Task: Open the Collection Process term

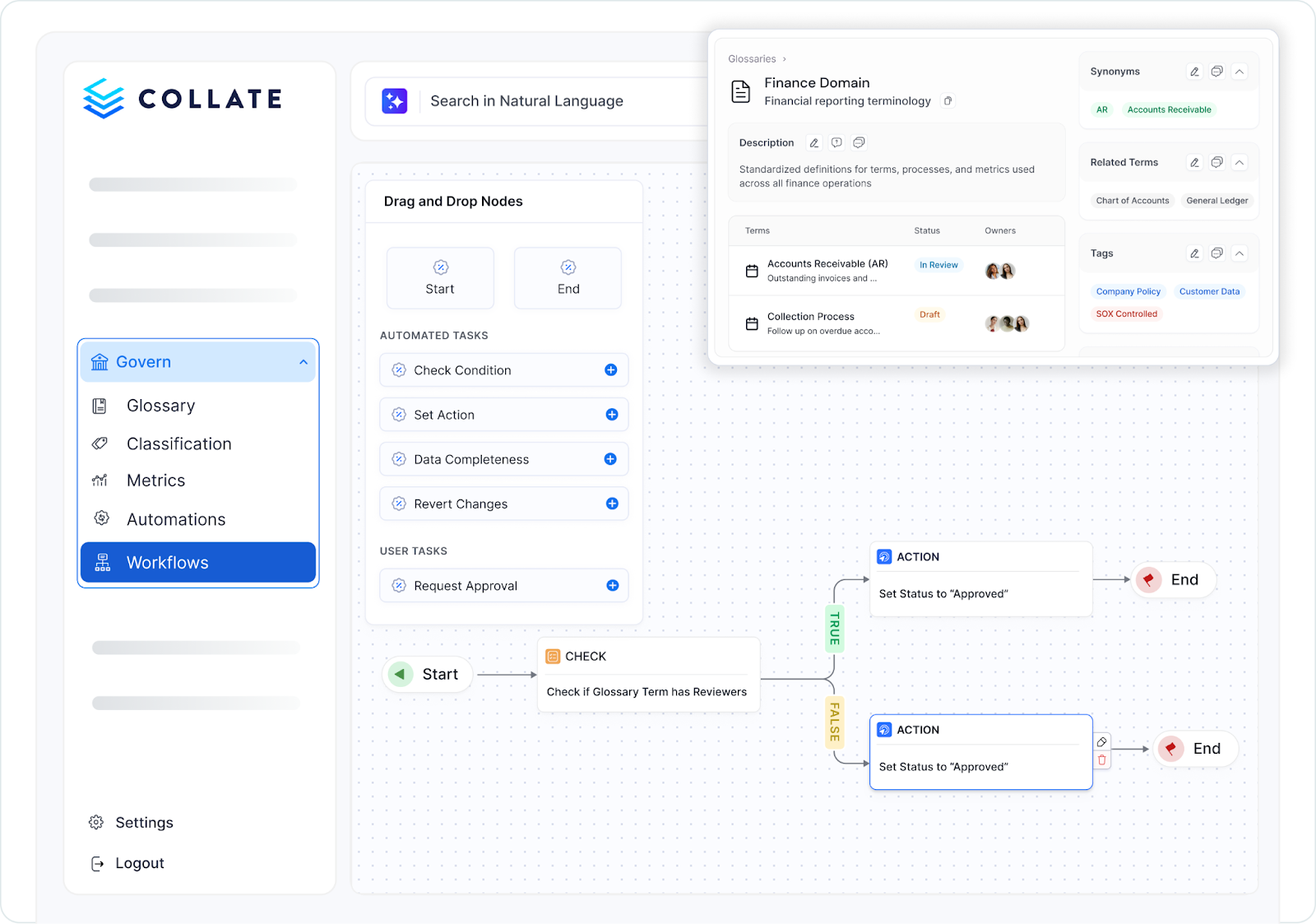Action: pyautogui.click(x=811, y=317)
